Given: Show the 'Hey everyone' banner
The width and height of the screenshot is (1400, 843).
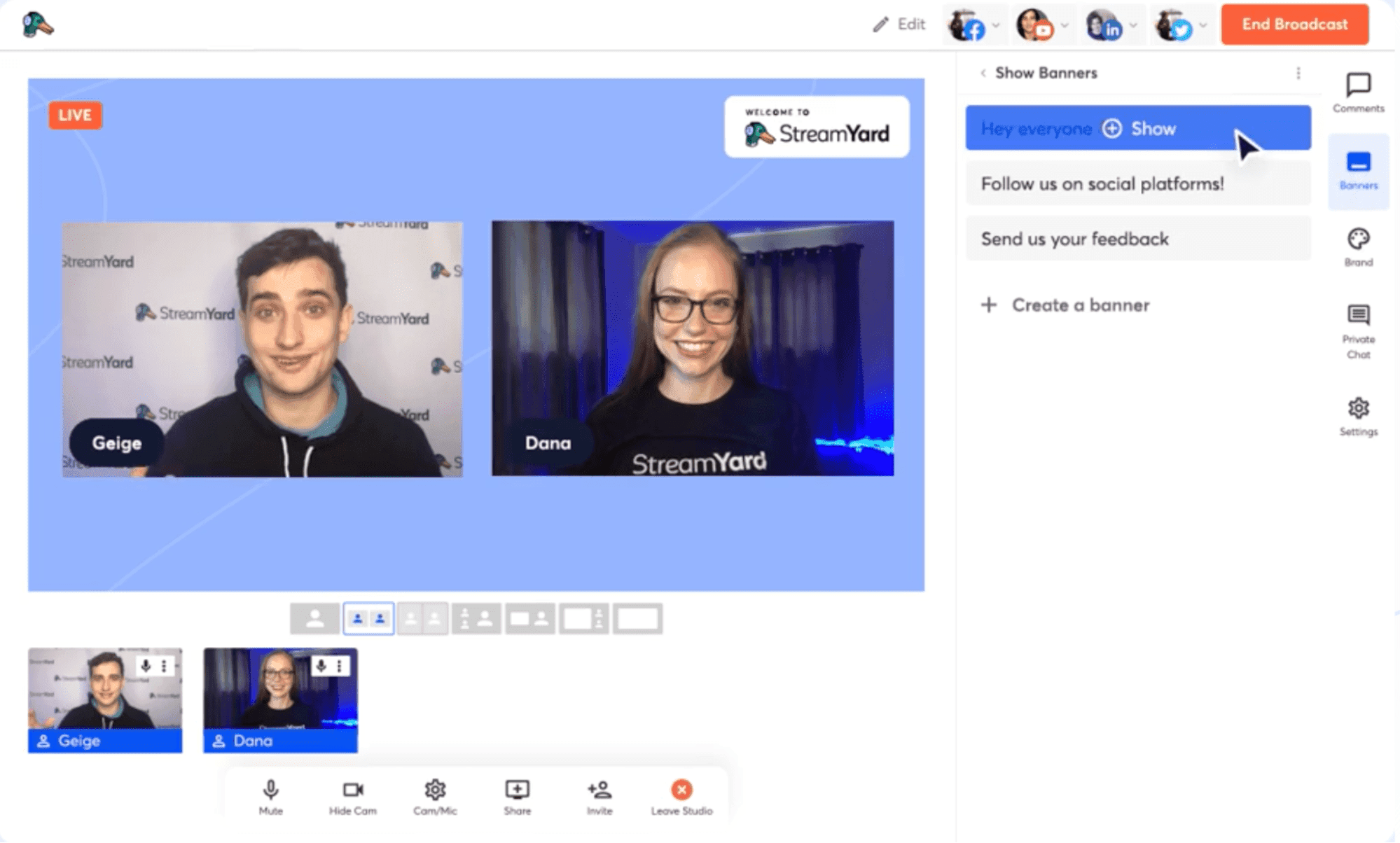Looking at the screenshot, I should (x=1138, y=128).
